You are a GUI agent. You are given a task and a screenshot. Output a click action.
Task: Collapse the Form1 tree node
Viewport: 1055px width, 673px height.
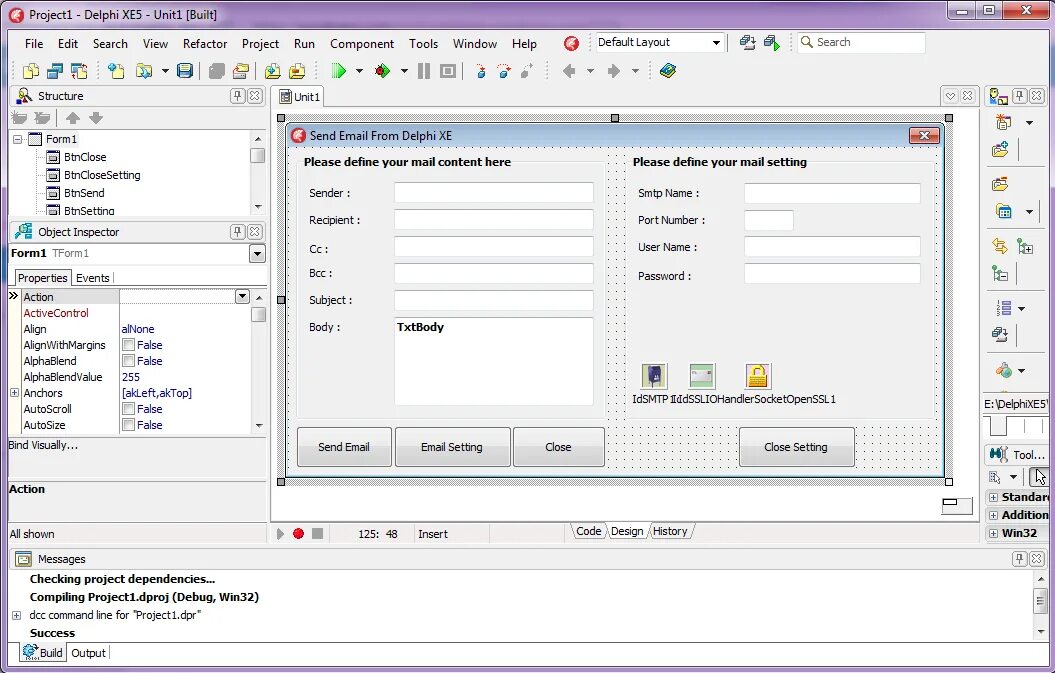coord(18,139)
